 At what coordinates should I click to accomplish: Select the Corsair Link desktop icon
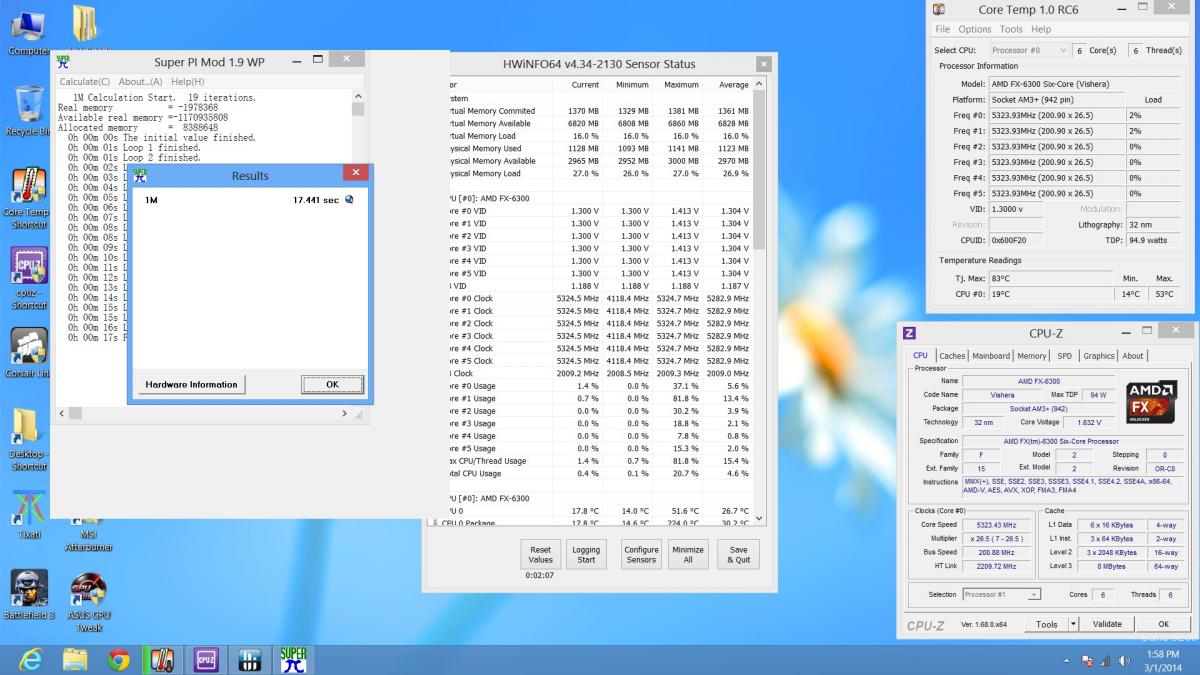tap(28, 352)
